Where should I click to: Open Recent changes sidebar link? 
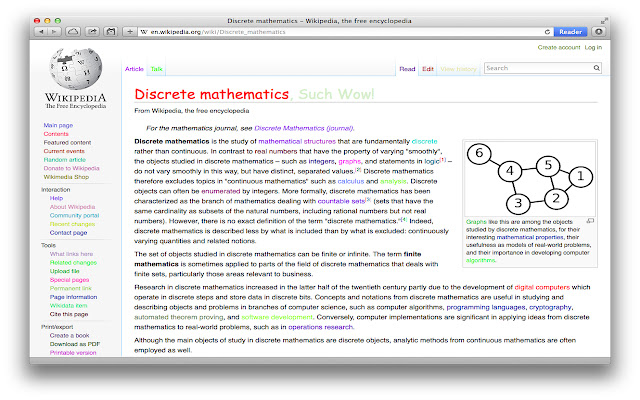[x=72, y=224]
